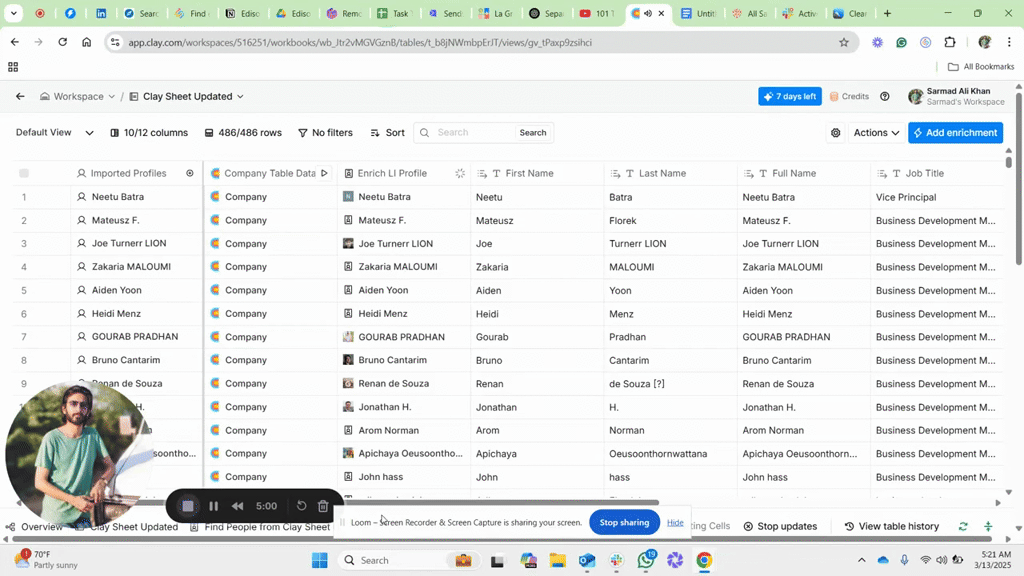Open table settings gear icon
The width and height of the screenshot is (1024, 576).
tap(836, 133)
